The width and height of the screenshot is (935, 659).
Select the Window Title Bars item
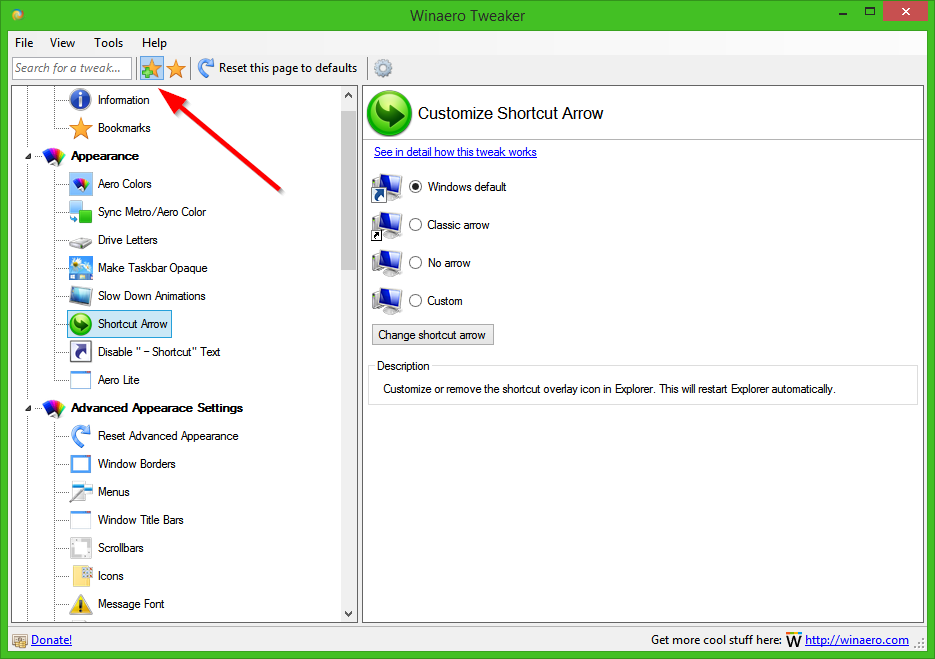point(141,520)
